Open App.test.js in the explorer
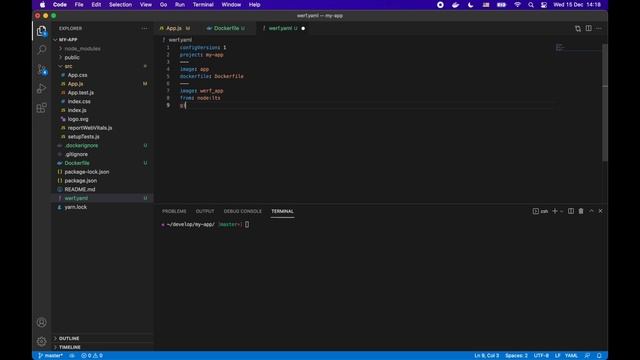The image size is (640, 360). tap(80, 93)
